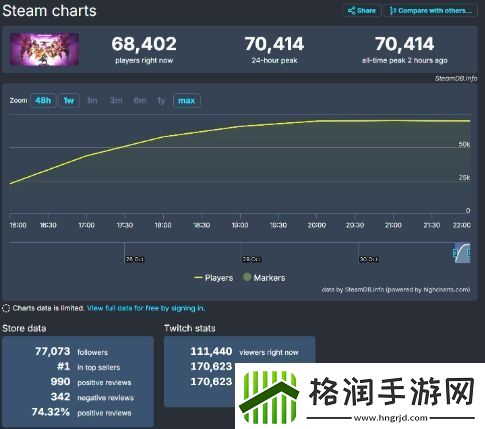
Task: Click the 74.32% positive reviews row
Action: click(x=82, y=413)
